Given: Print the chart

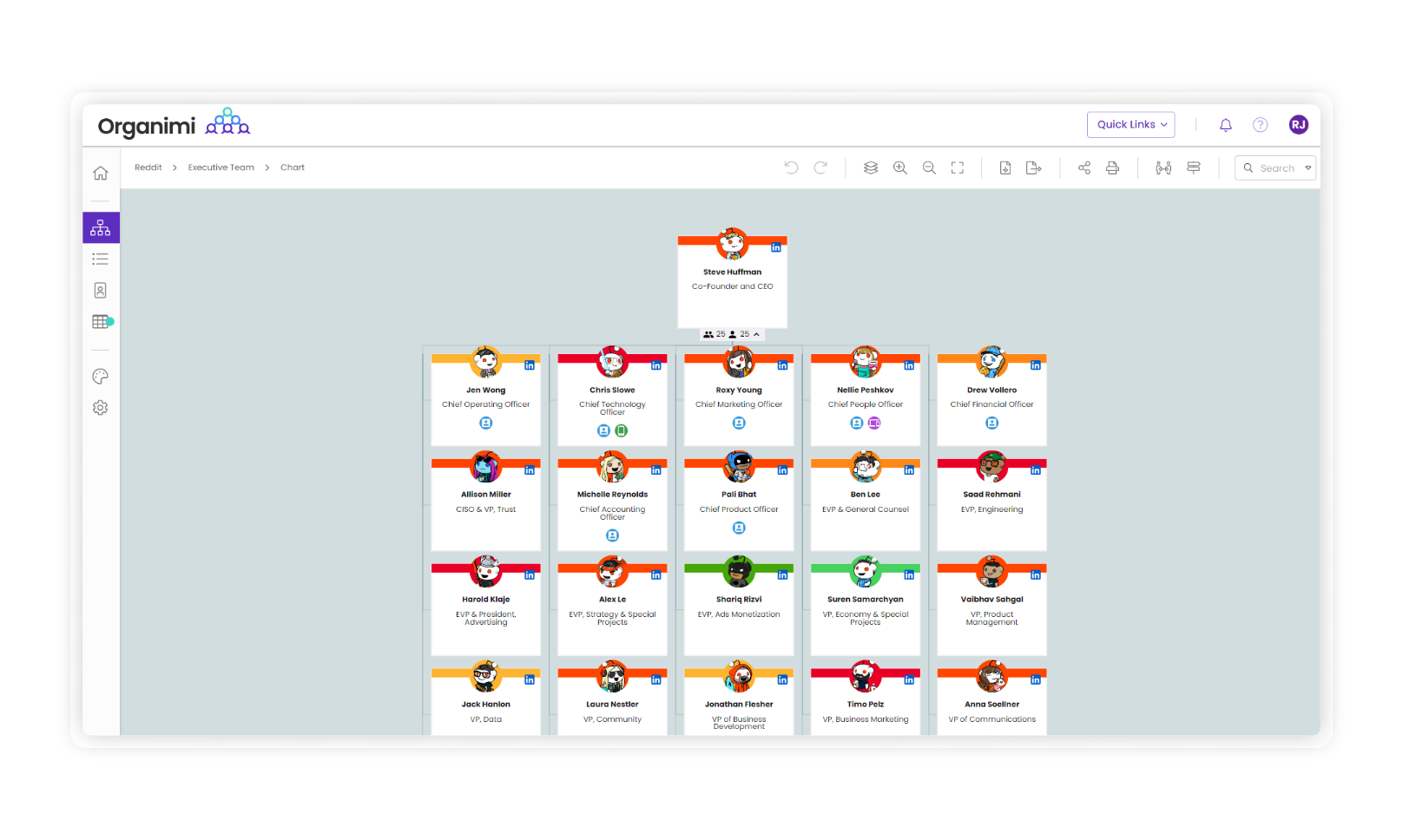Looking at the screenshot, I should 1113,167.
